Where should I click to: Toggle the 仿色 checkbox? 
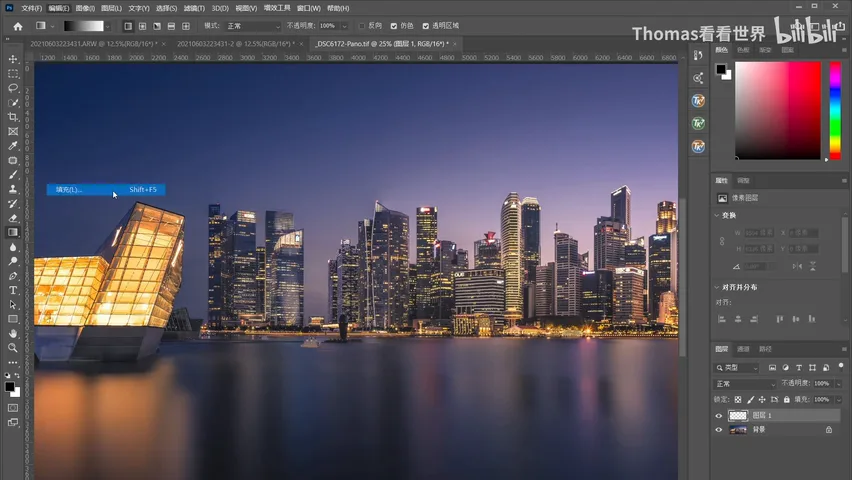click(394, 26)
